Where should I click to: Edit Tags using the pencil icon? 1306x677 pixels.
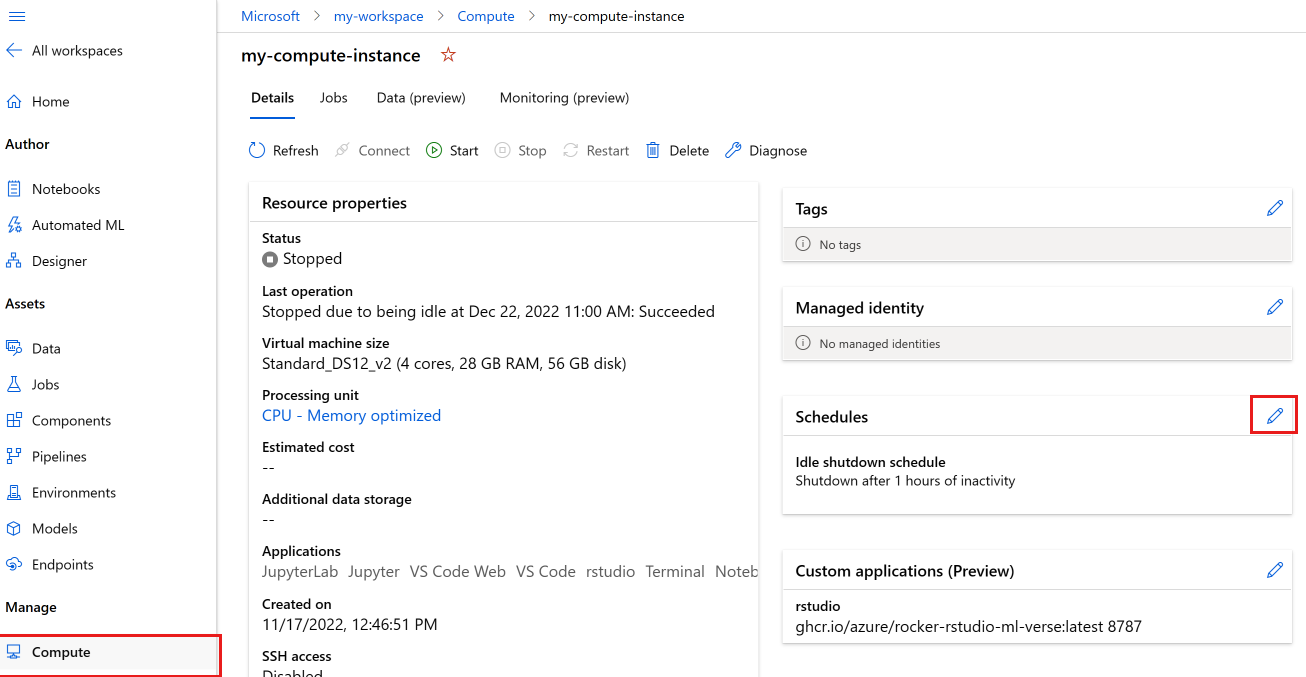pyautogui.click(x=1274, y=207)
